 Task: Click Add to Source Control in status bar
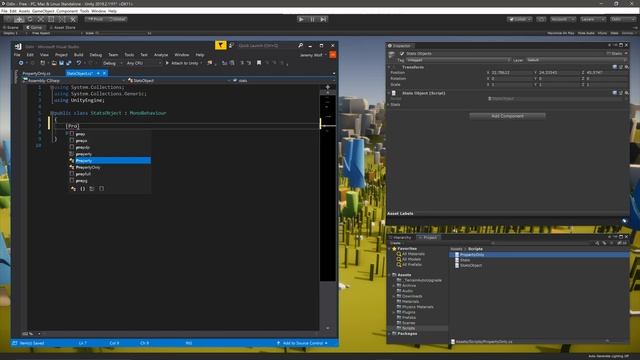tap(302, 343)
